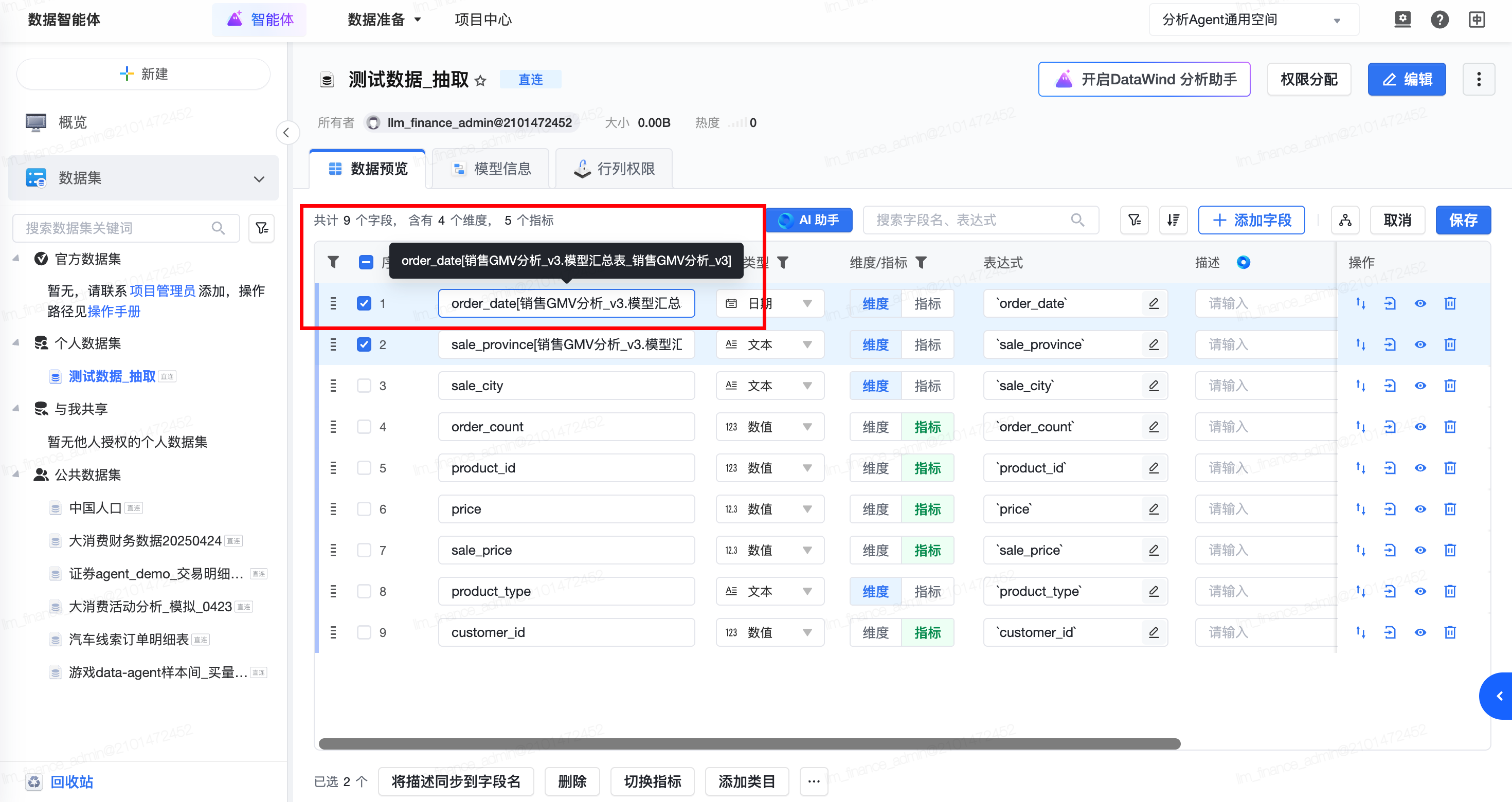Open the 项目中心 top navigation item
Image resolution: width=1512 pixels, height=802 pixels.
pyautogui.click(x=483, y=20)
